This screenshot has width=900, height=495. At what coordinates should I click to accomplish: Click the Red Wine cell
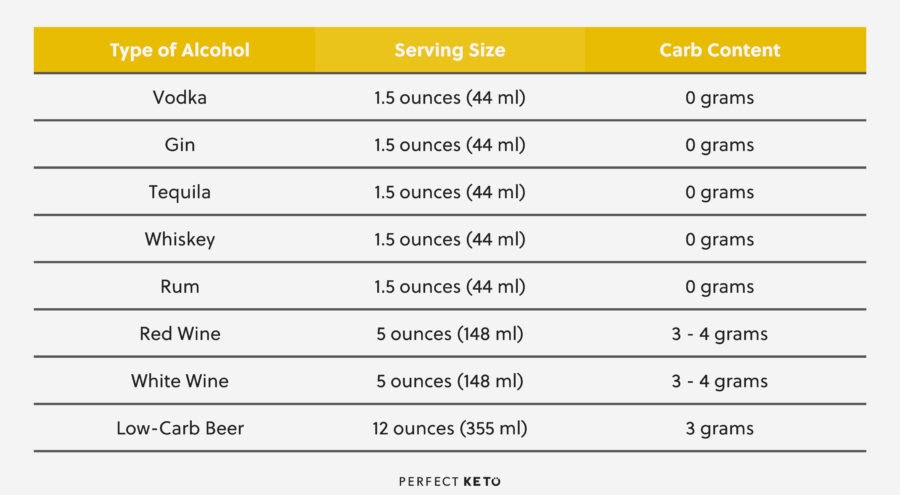[180, 334]
